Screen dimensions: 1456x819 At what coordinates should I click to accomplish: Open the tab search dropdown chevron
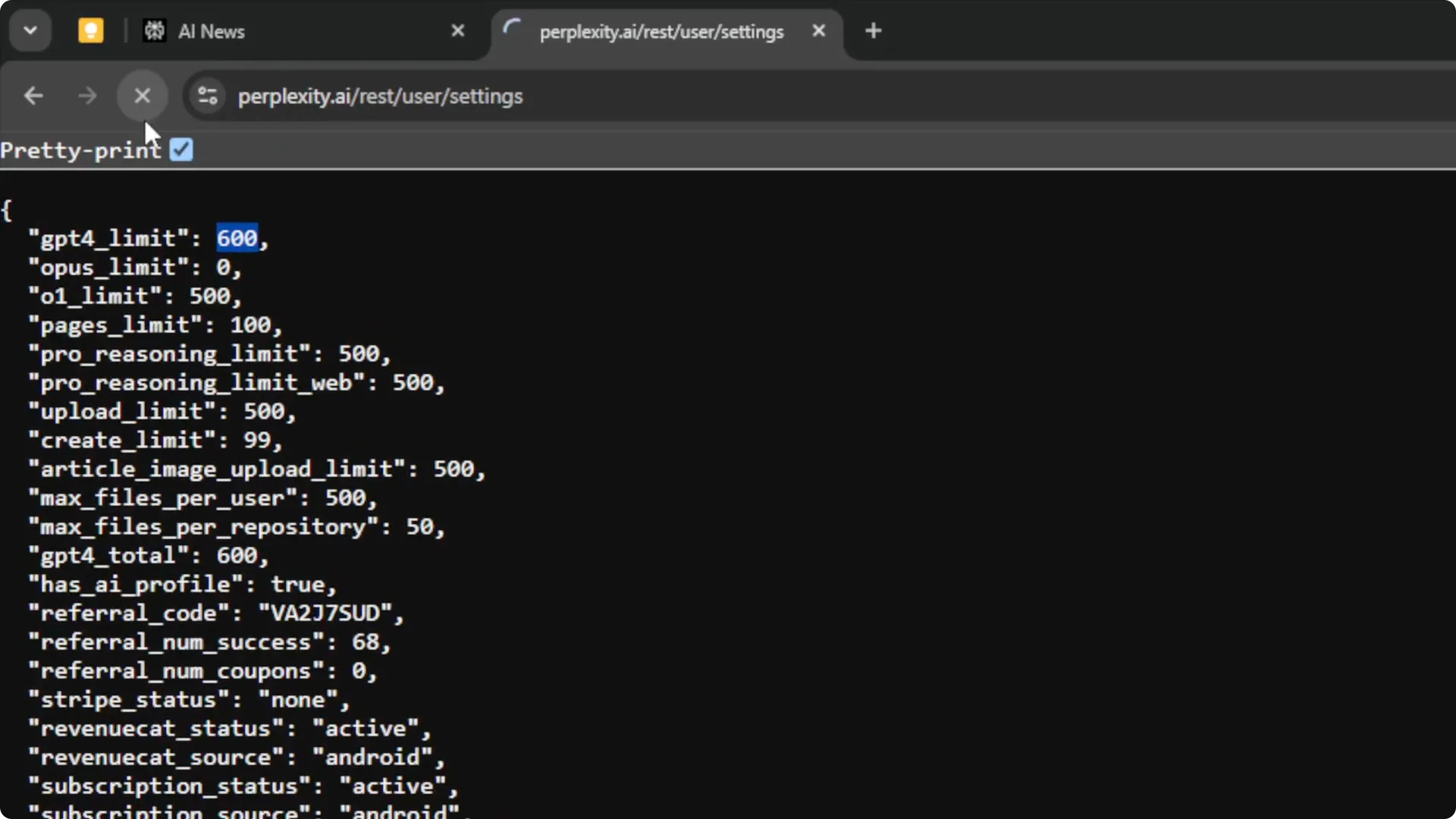coord(30,30)
